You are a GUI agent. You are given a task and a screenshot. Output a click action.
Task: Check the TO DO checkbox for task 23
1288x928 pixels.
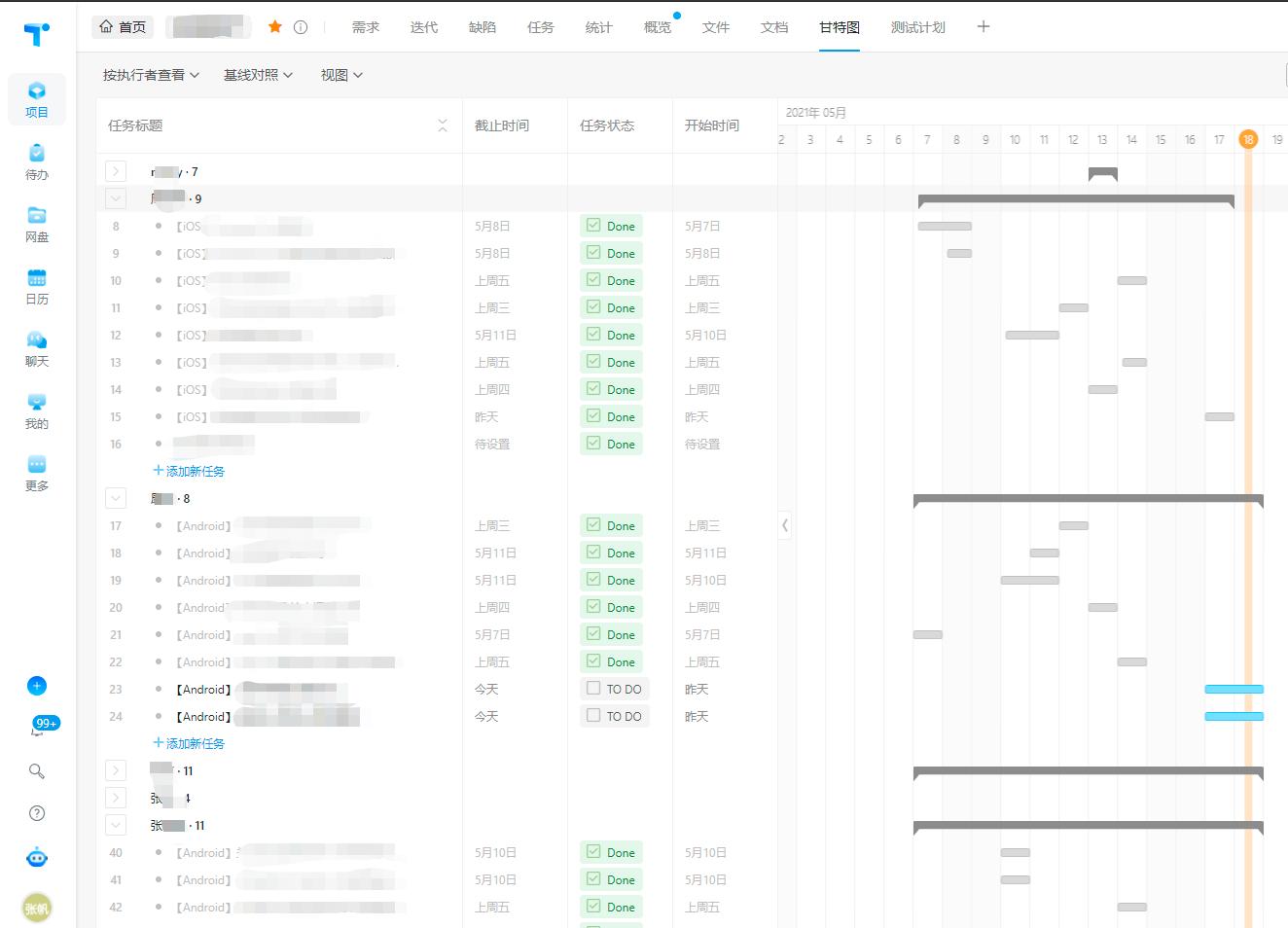coord(593,689)
